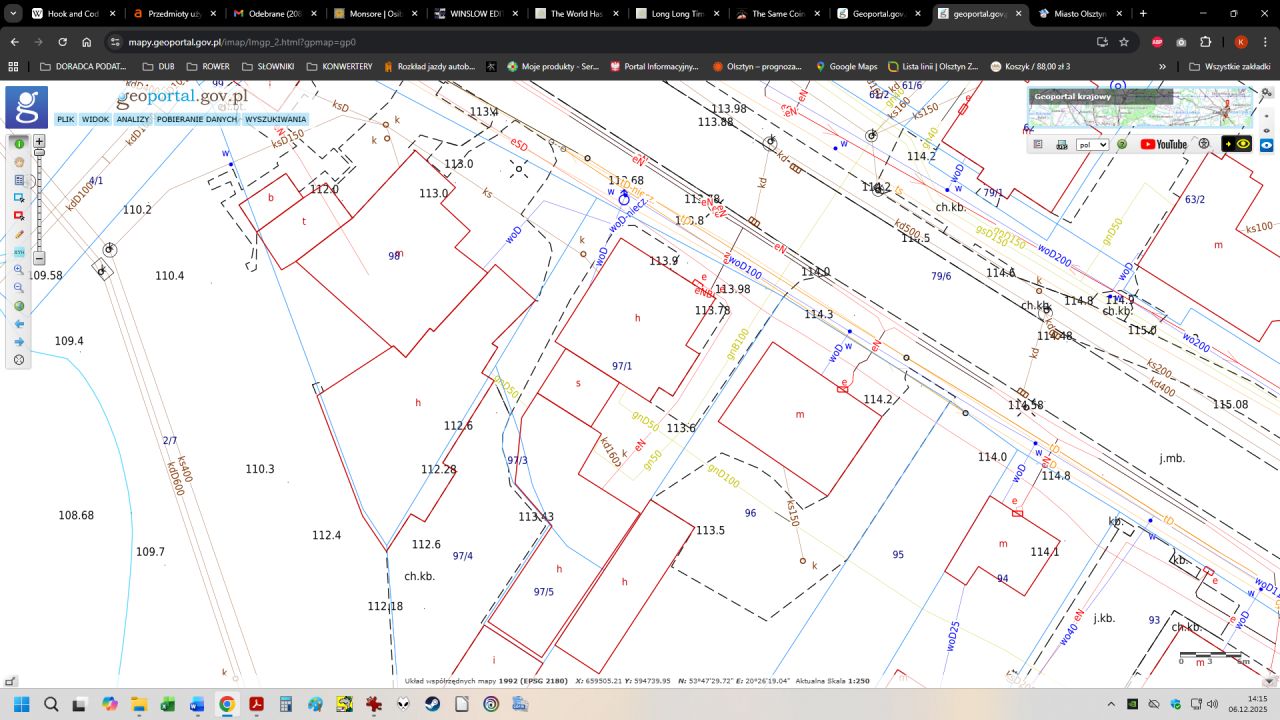Toggle the accessibility figure icon
The width and height of the screenshot is (1280, 720).
(1204, 144)
